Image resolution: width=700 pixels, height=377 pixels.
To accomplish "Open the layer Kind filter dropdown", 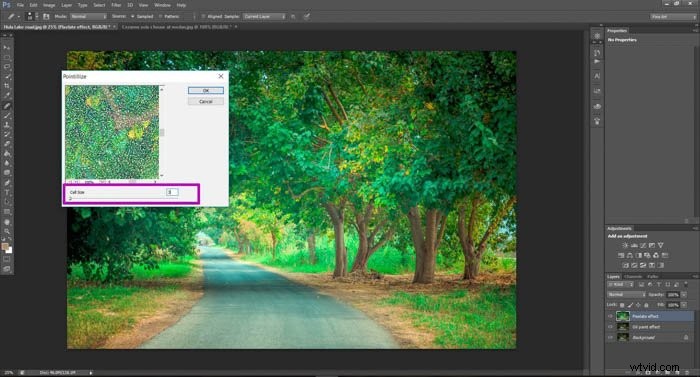I will tap(621, 285).
